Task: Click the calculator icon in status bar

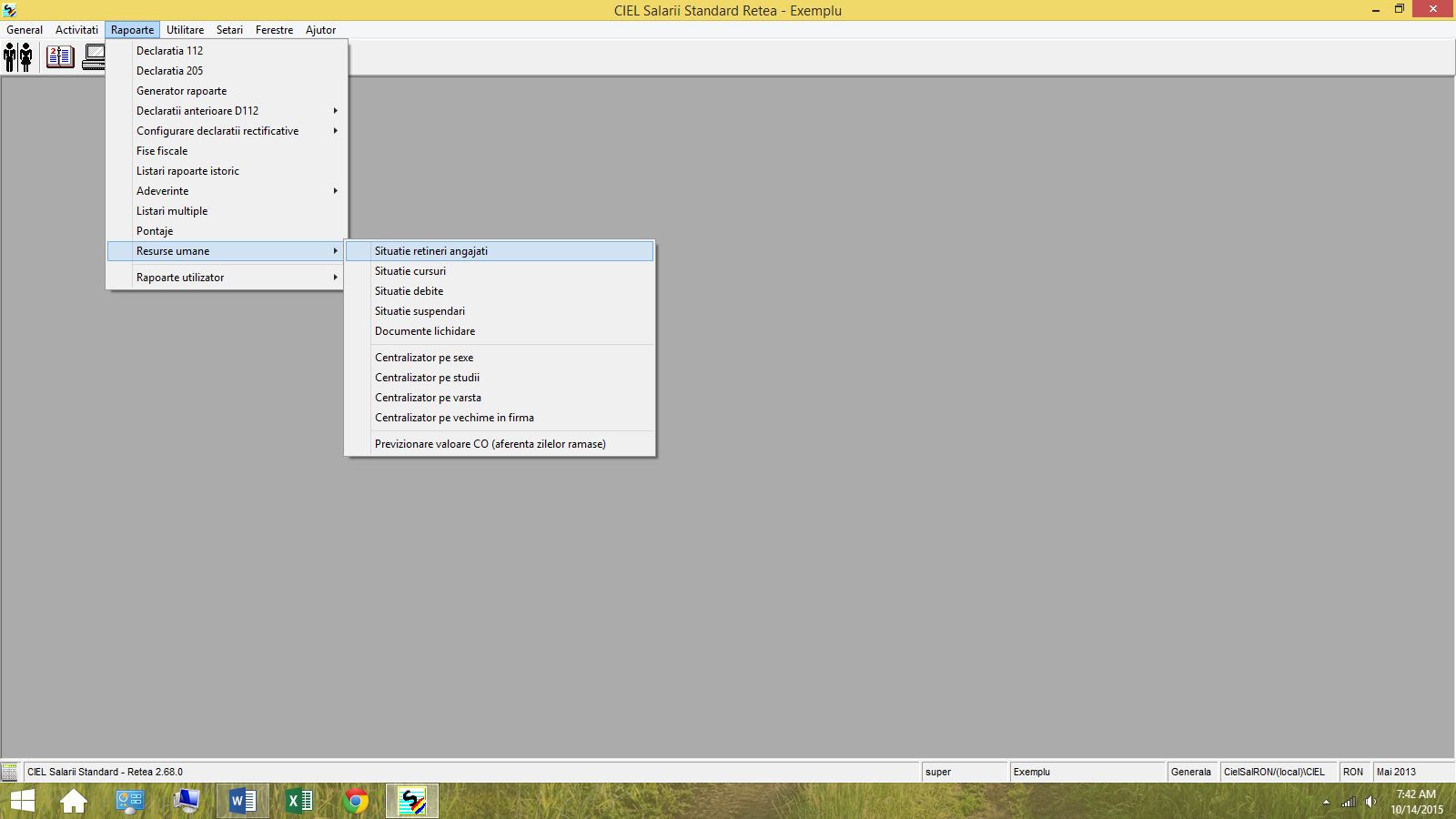Action: pyautogui.click(x=9, y=772)
